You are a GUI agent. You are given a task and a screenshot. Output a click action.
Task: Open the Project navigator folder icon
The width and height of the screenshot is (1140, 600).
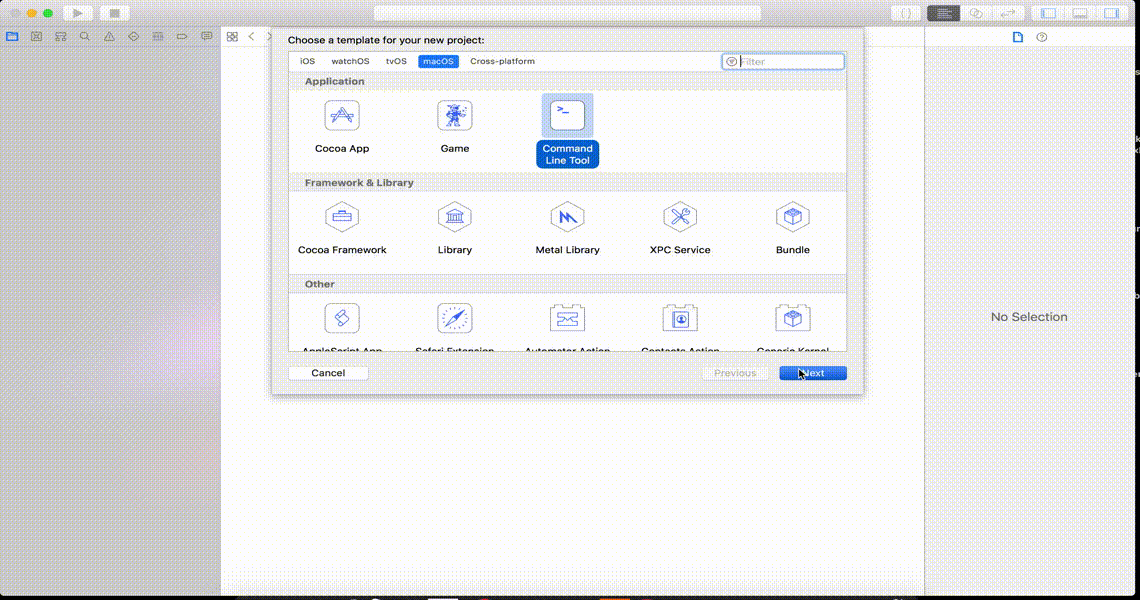(12, 36)
